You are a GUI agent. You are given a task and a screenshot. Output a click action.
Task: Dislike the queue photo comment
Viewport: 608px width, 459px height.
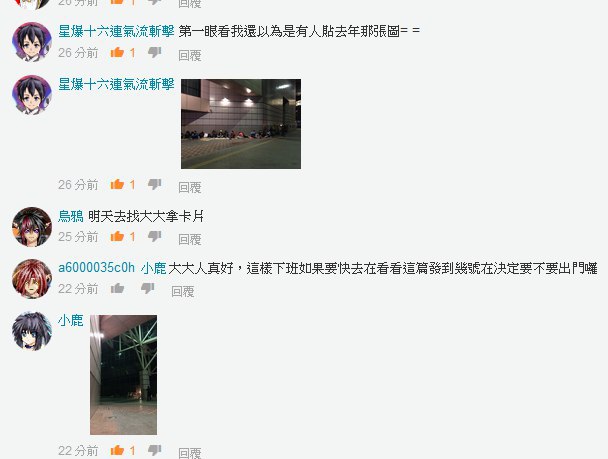(x=155, y=185)
